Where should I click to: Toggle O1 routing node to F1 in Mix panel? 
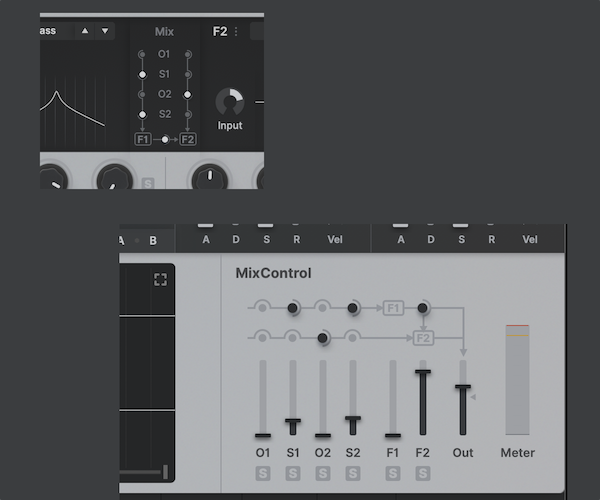(x=142, y=54)
